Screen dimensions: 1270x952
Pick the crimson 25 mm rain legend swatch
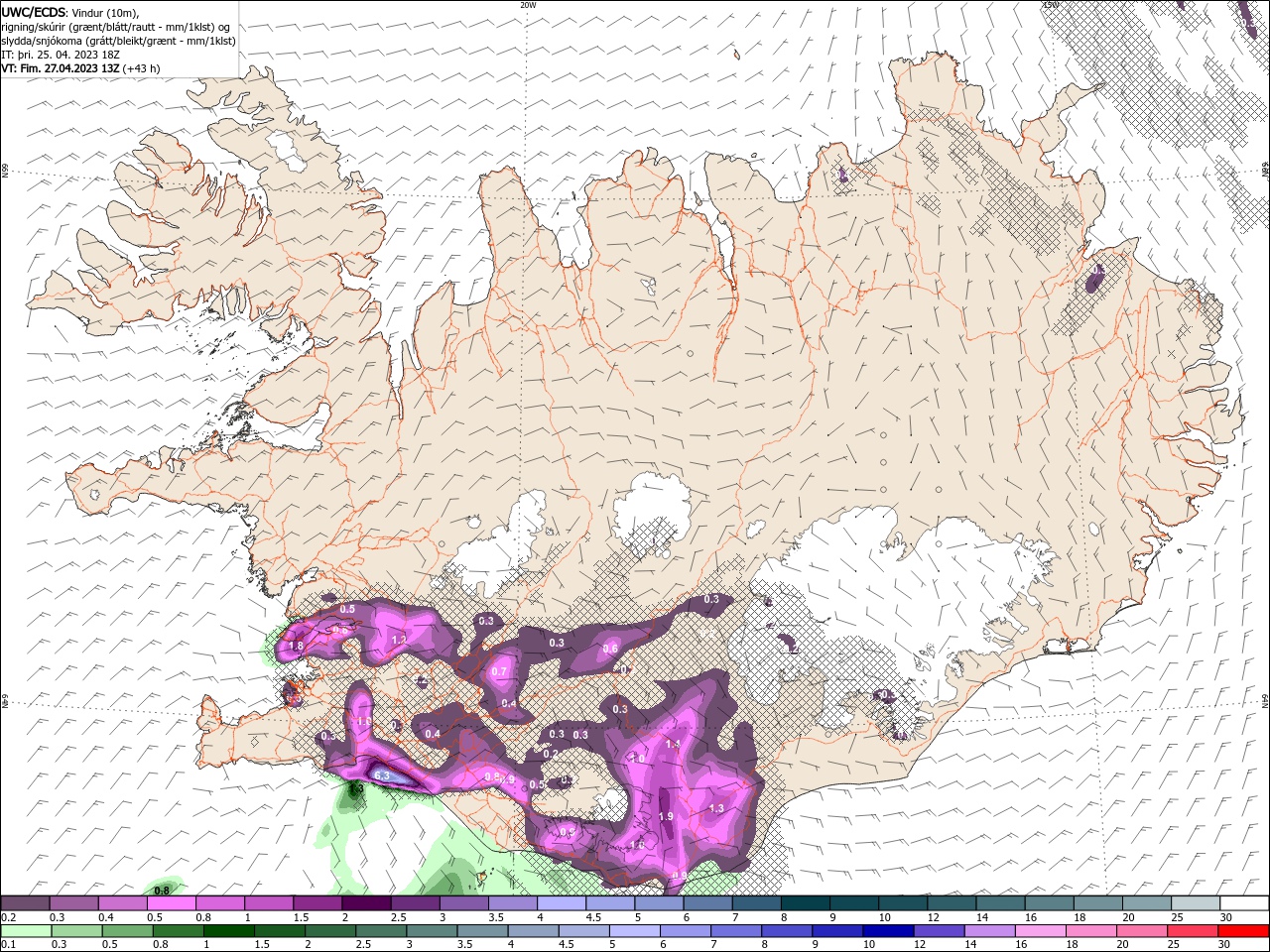(x=1195, y=931)
